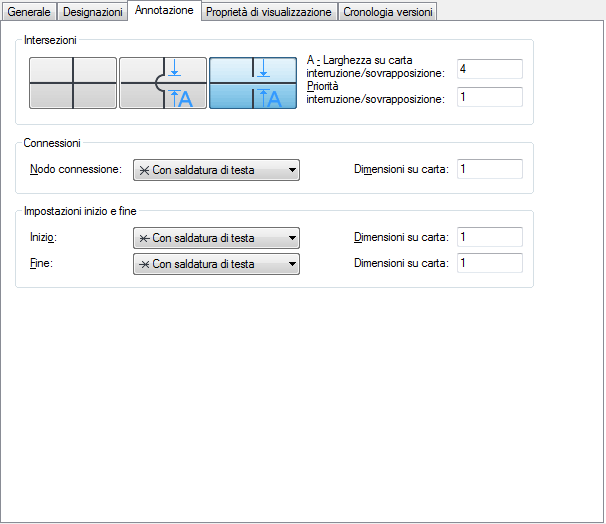
Task: Edit Dimensioni su carta field for Fine
Action: (x=489, y=263)
